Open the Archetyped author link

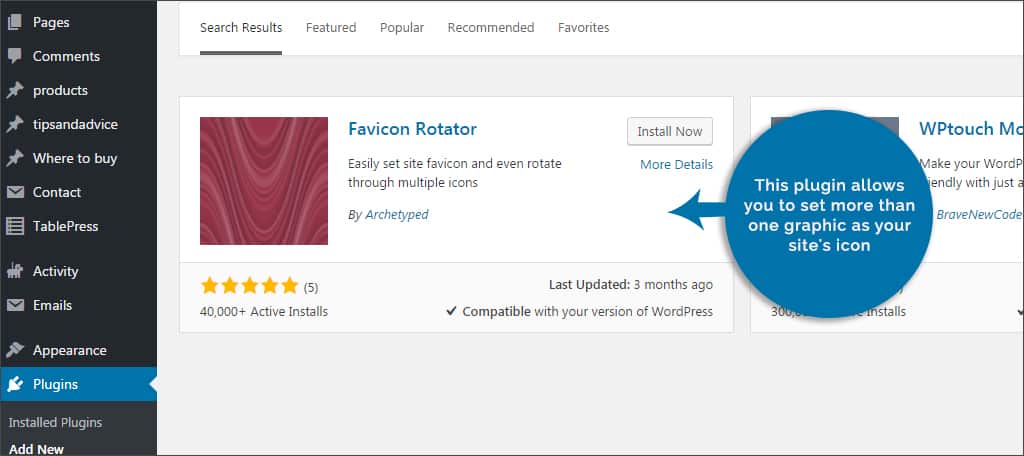pyautogui.click(x=397, y=214)
